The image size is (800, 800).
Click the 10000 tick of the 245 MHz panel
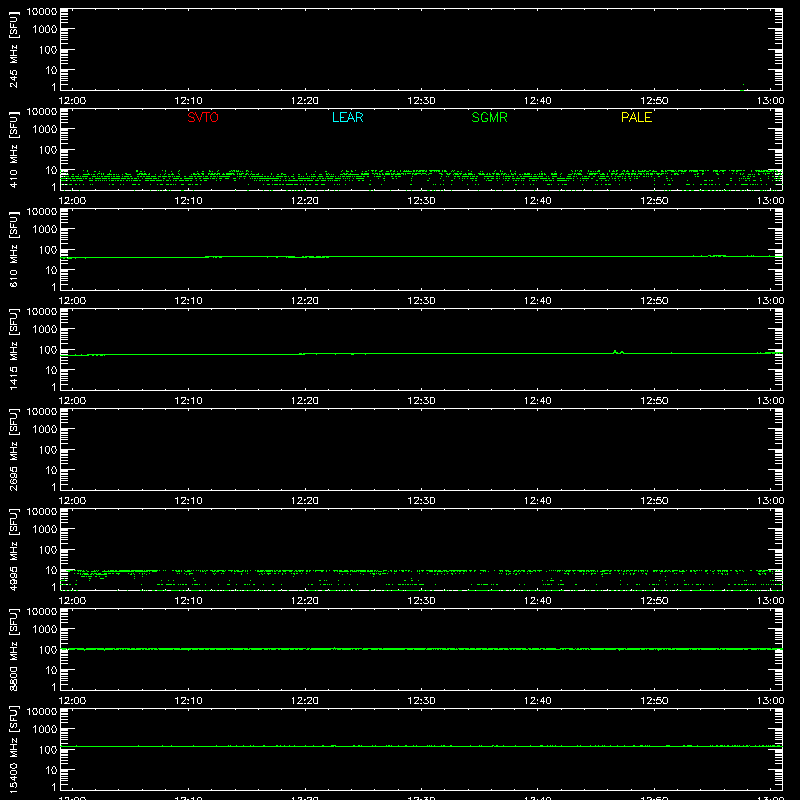[x=42, y=11]
